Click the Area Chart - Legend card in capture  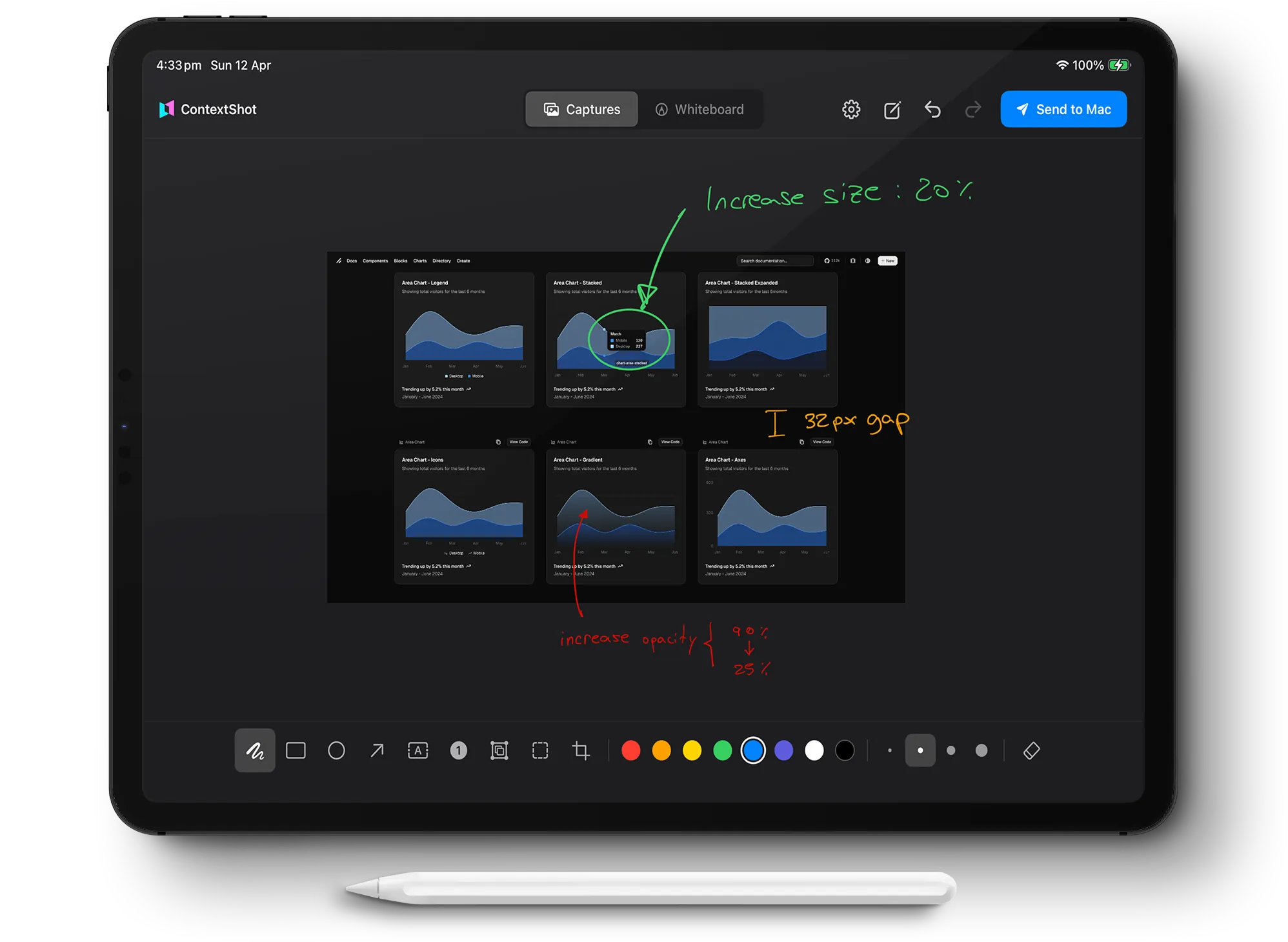464,339
